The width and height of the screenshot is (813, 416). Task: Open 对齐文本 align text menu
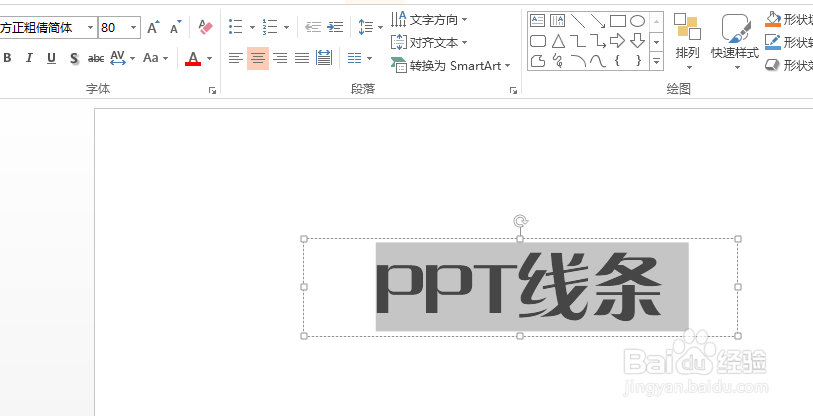coord(429,43)
